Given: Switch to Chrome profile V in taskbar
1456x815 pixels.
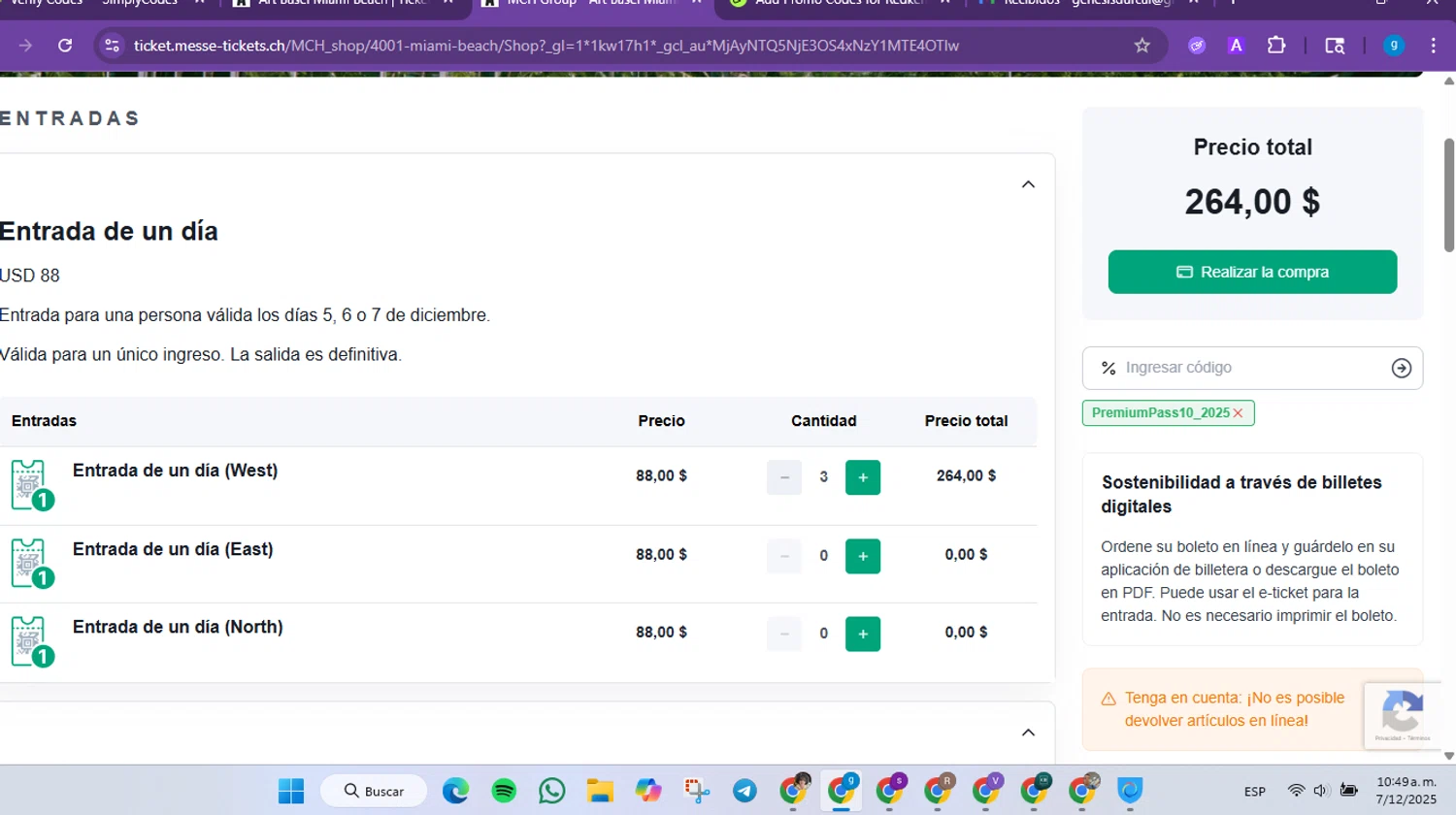Looking at the screenshot, I should click(x=986, y=791).
